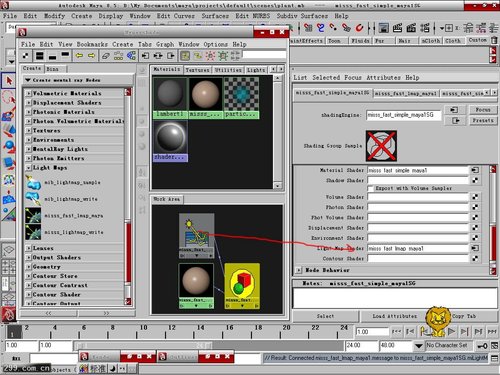Click Hypershade next graph yellow arrow
This screenshot has height=375, width=500.
click(91, 55)
